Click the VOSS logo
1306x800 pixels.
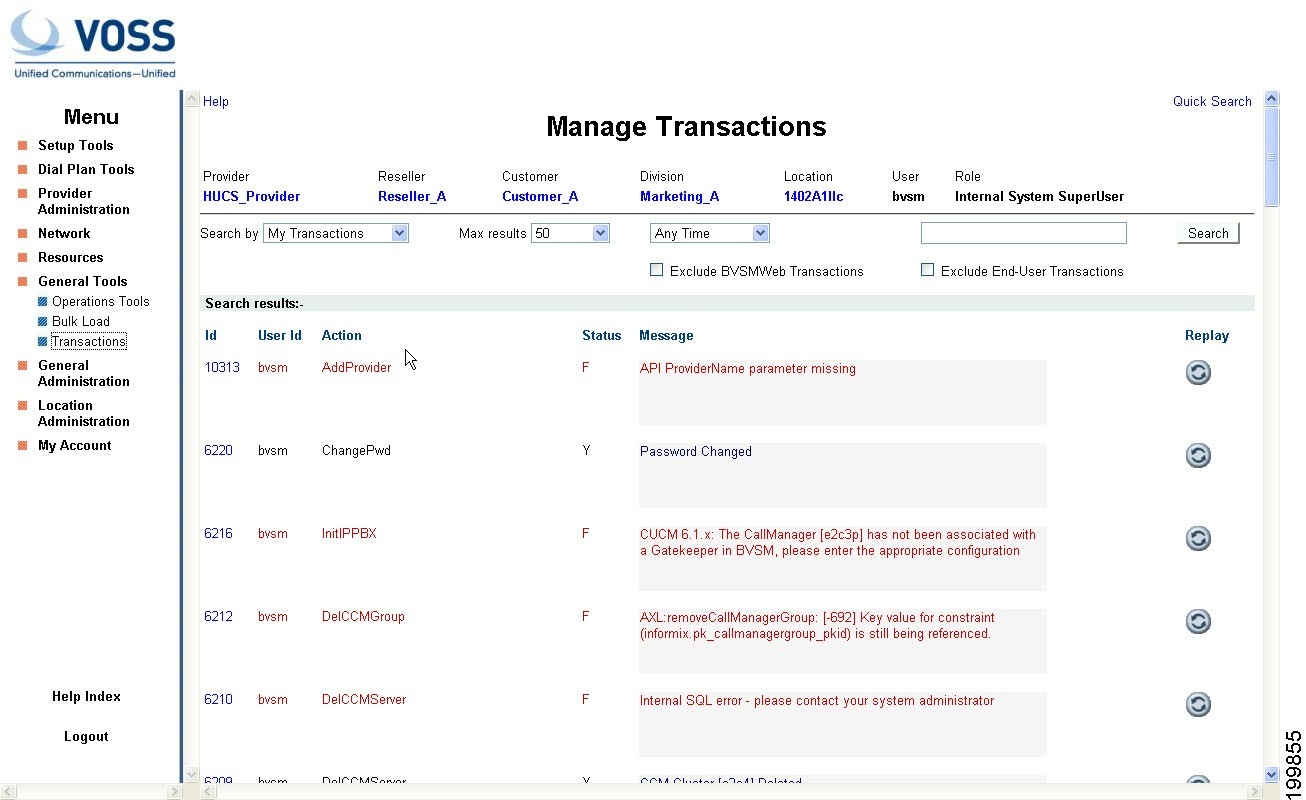tap(93, 44)
